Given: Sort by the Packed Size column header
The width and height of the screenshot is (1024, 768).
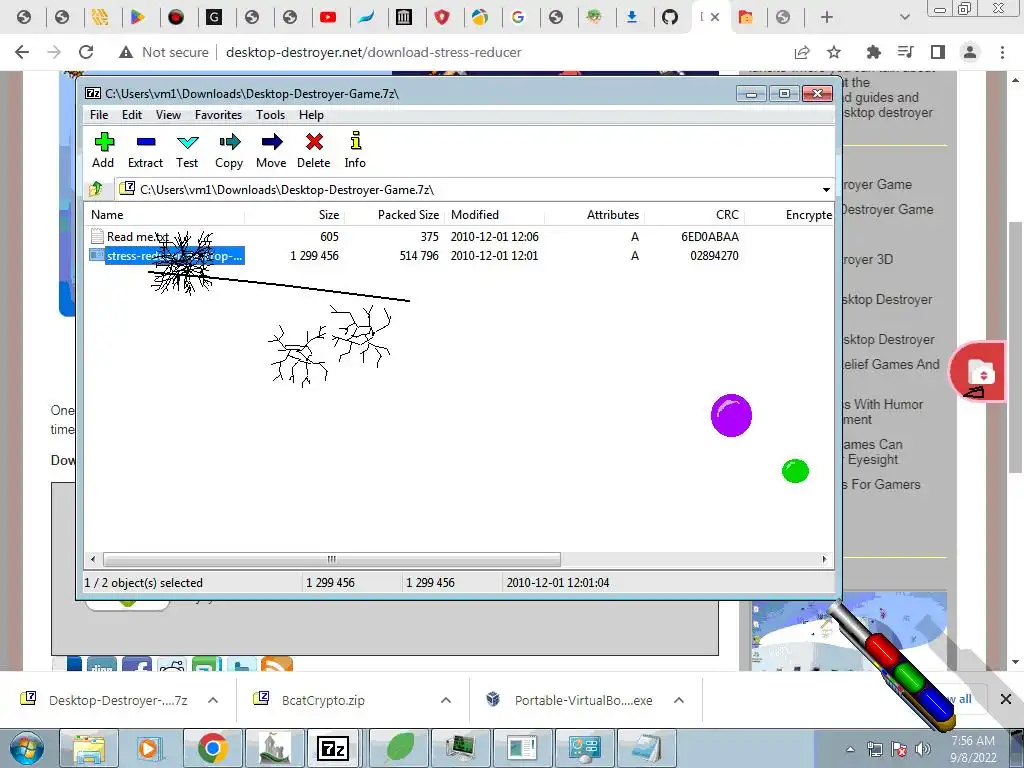Looking at the screenshot, I should tap(394, 215).
